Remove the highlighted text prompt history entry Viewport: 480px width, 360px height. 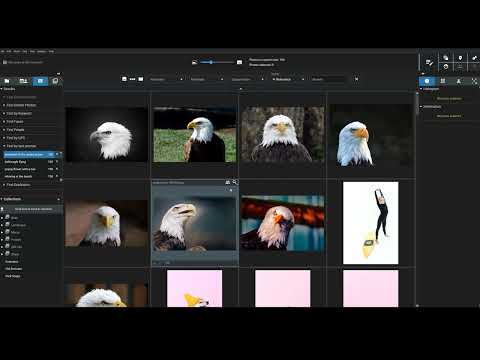[57, 154]
